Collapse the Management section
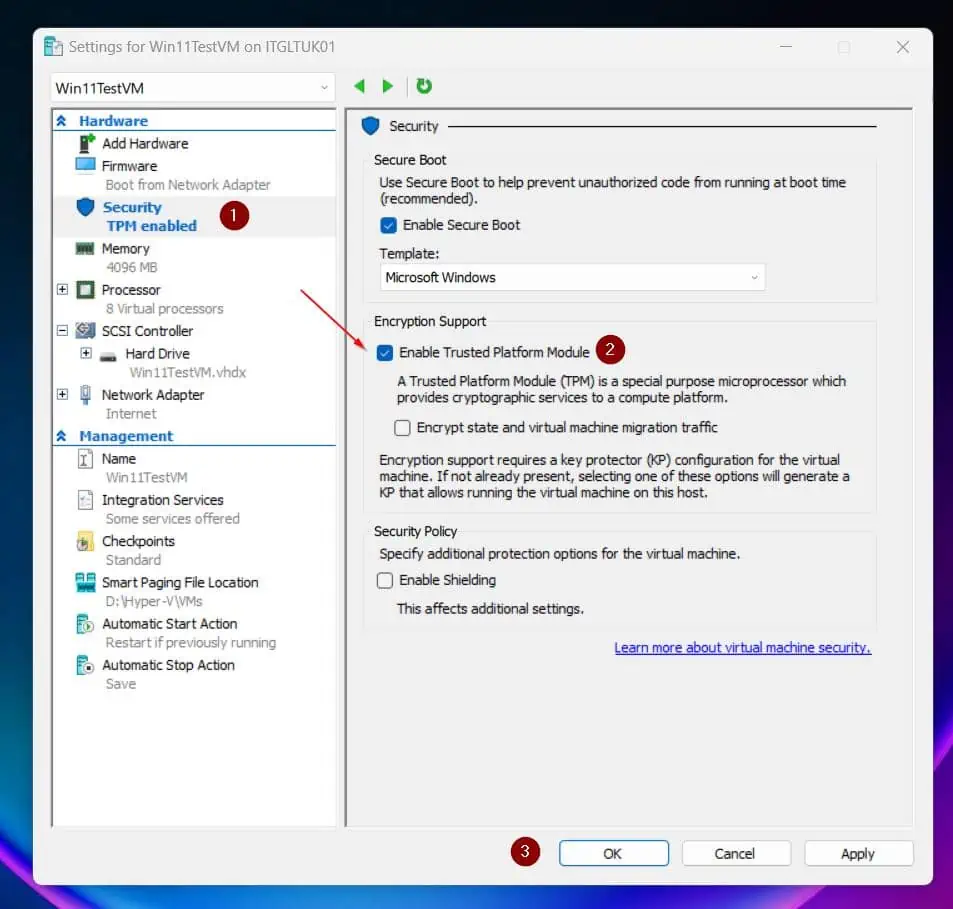Screen dimensions: 953x909 pyautogui.click(x=61, y=436)
